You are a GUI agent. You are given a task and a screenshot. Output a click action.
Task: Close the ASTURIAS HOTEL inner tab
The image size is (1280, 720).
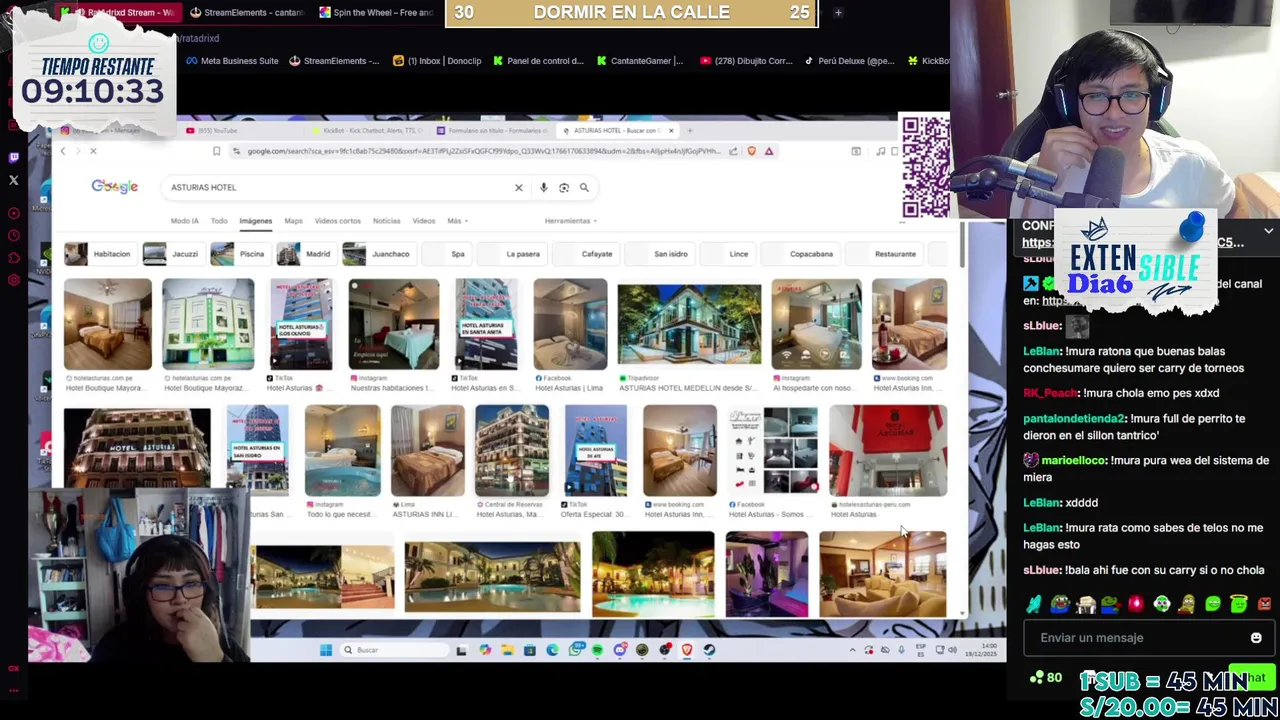point(671,130)
